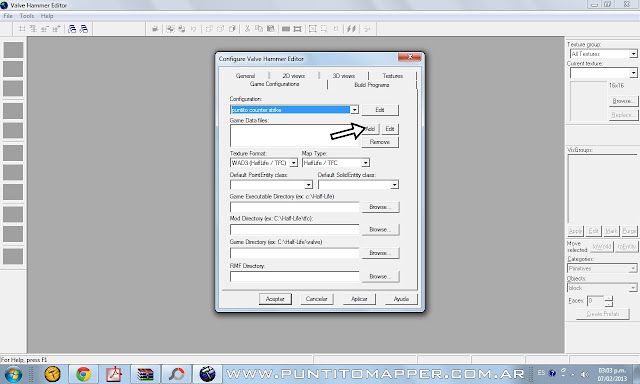Viewport: 640px width, 384px height.
Task: Open Adobe Acrobat from the taskbar
Action: click(x=114, y=373)
